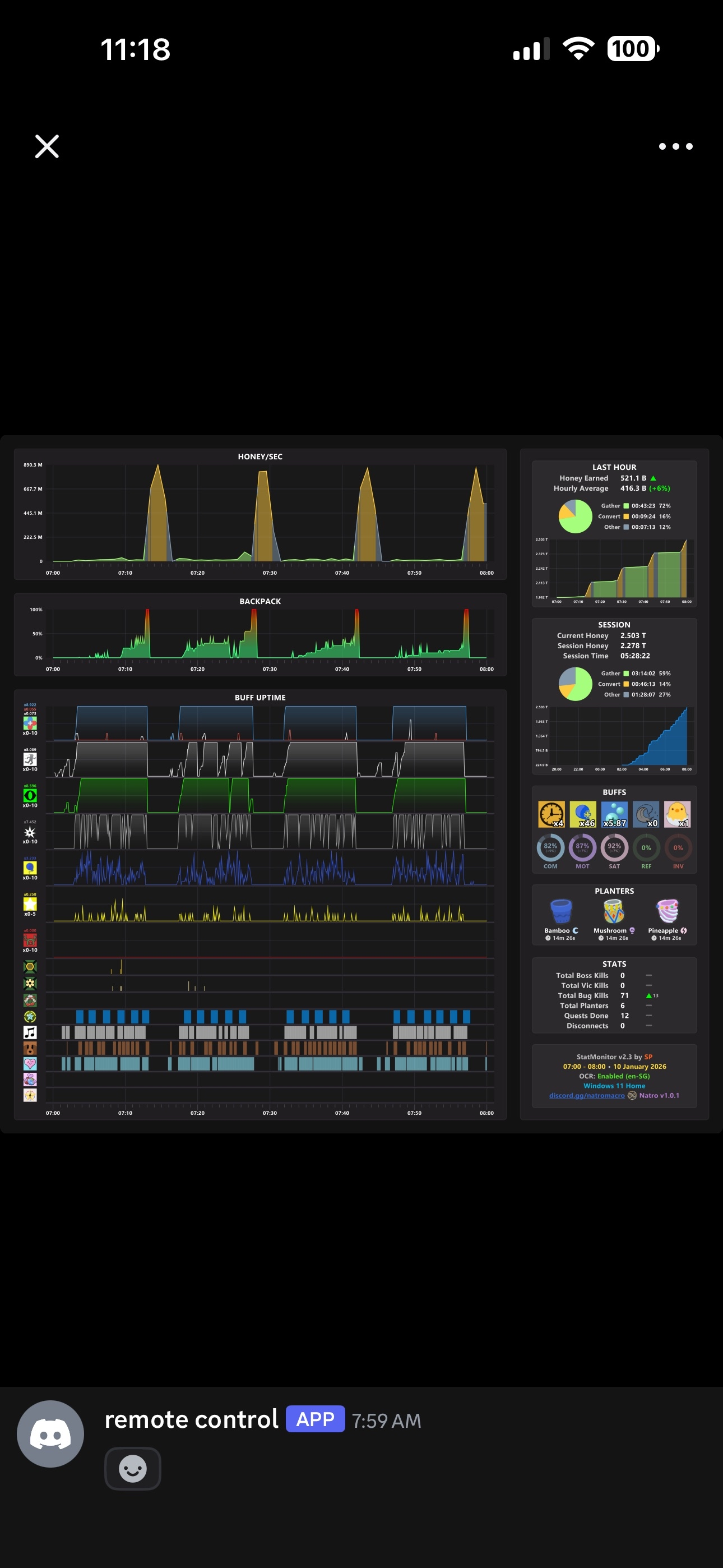This screenshot has width=723, height=1568.
Task: Click the tidal wave buff icon x0
Action: click(x=646, y=814)
